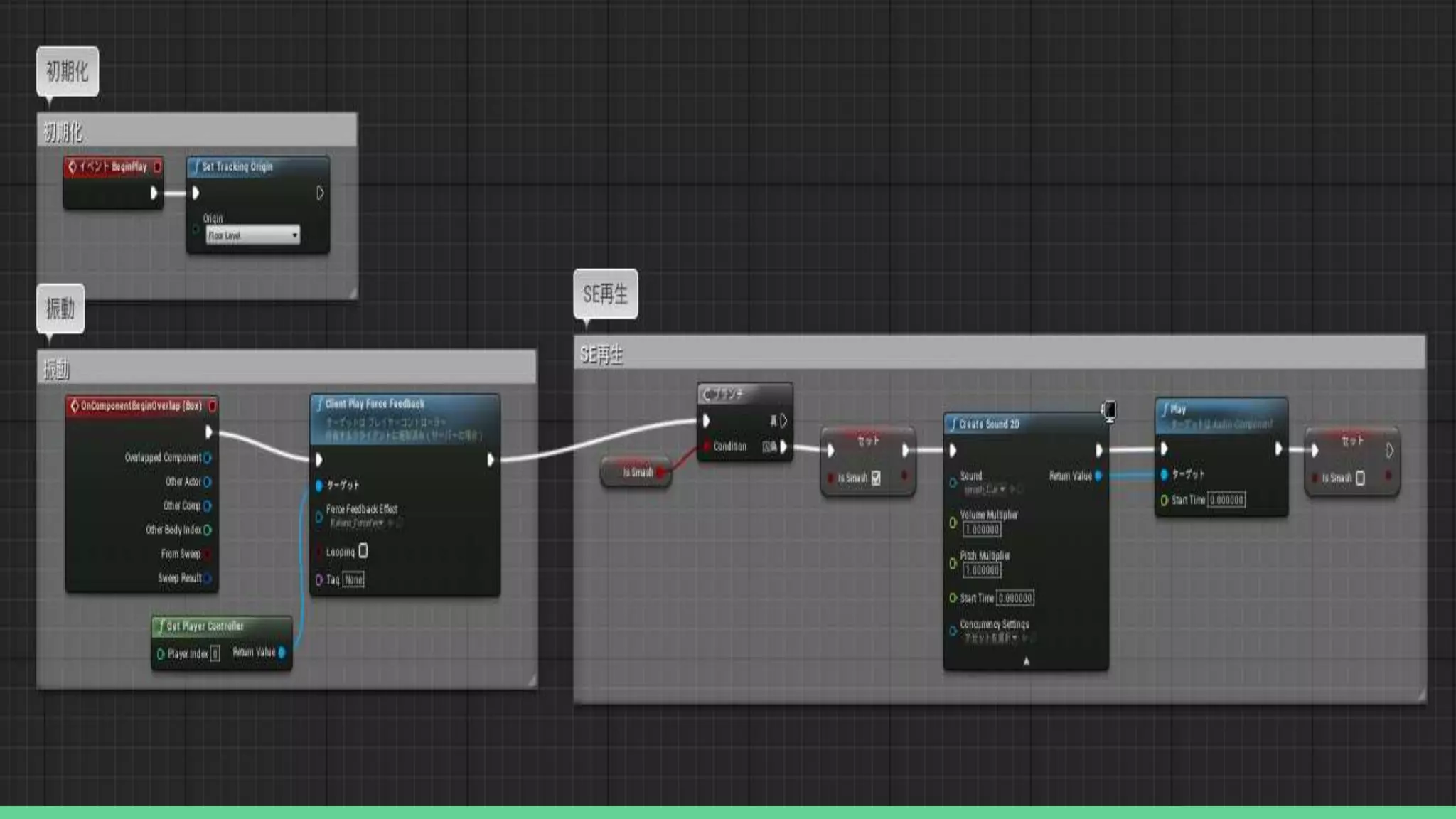Uncheck Is Smash in the first Set node
The height and width of the screenshot is (819, 1456).
(x=876, y=478)
